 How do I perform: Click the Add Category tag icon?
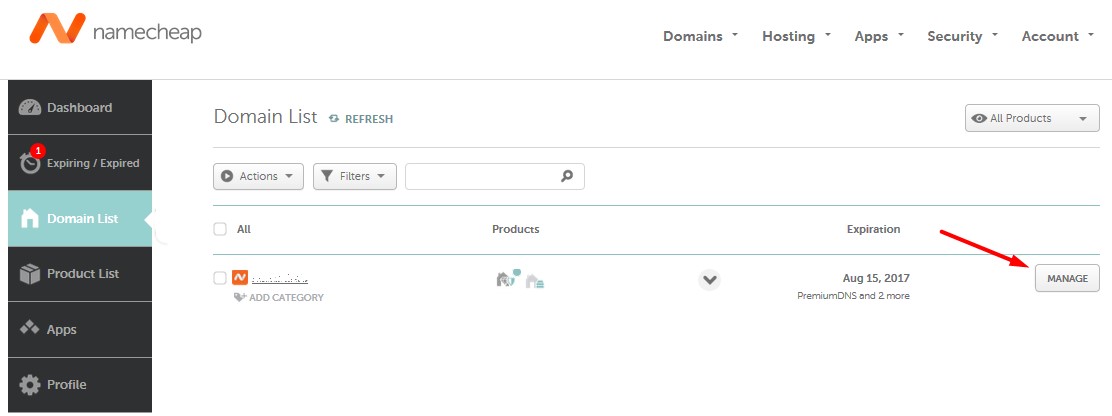point(240,298)
